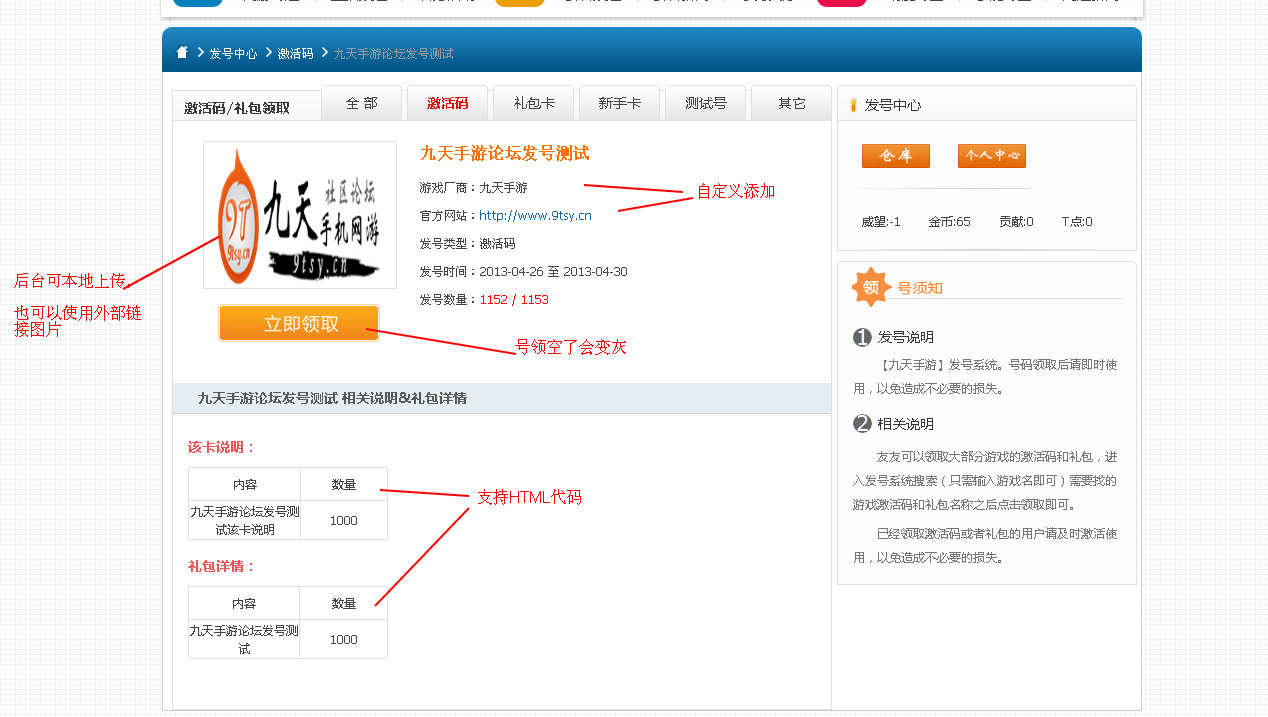Open 个人中心 button
This screenshot has height=717, width=1268.
[x=992, y=156]
